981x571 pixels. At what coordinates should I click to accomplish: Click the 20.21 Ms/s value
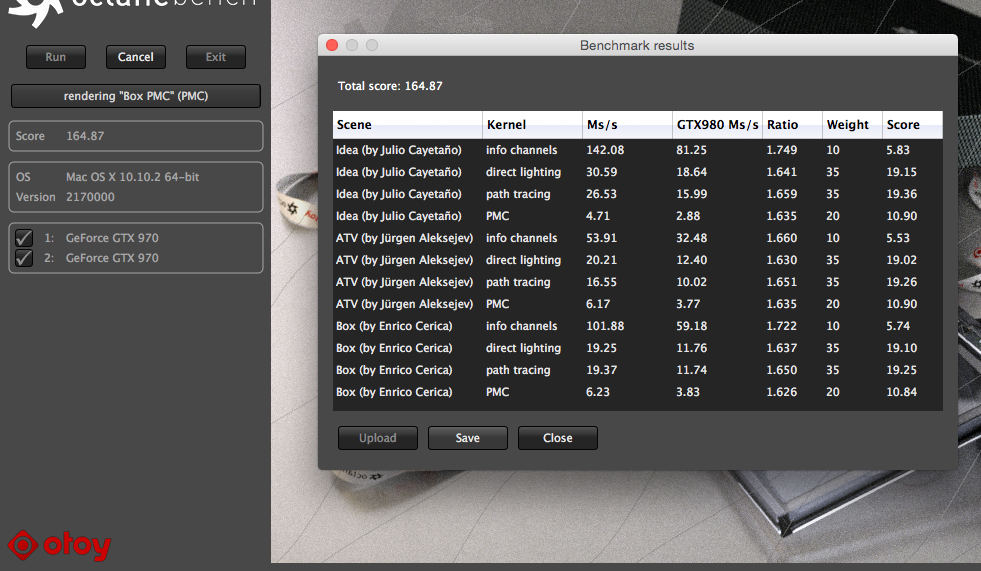click(x=601, y=260)
